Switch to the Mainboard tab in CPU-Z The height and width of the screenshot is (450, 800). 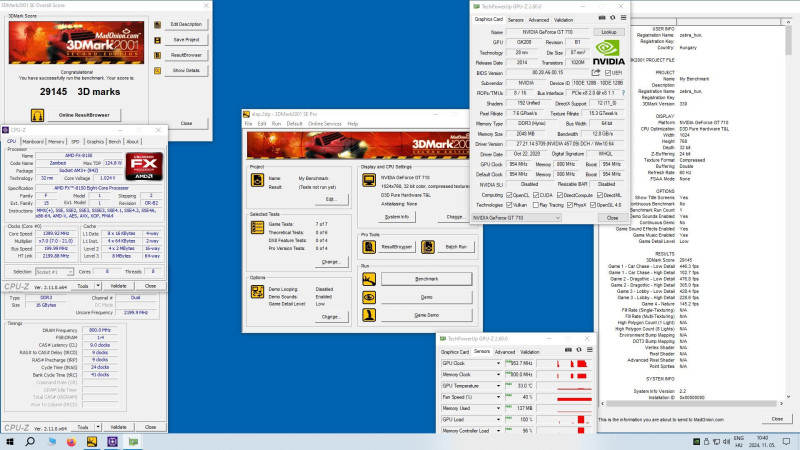(x=33, y=141)
